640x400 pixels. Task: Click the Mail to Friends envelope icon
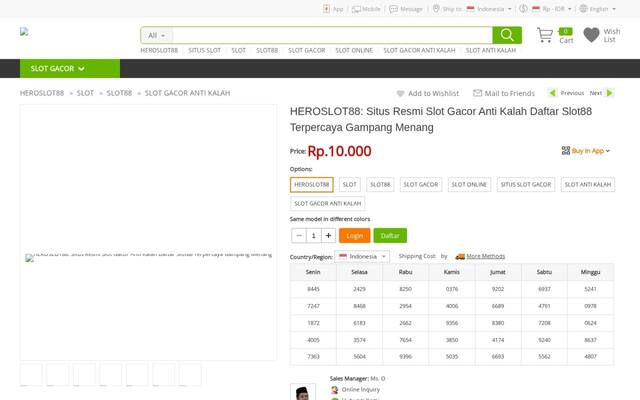point(477,93)
